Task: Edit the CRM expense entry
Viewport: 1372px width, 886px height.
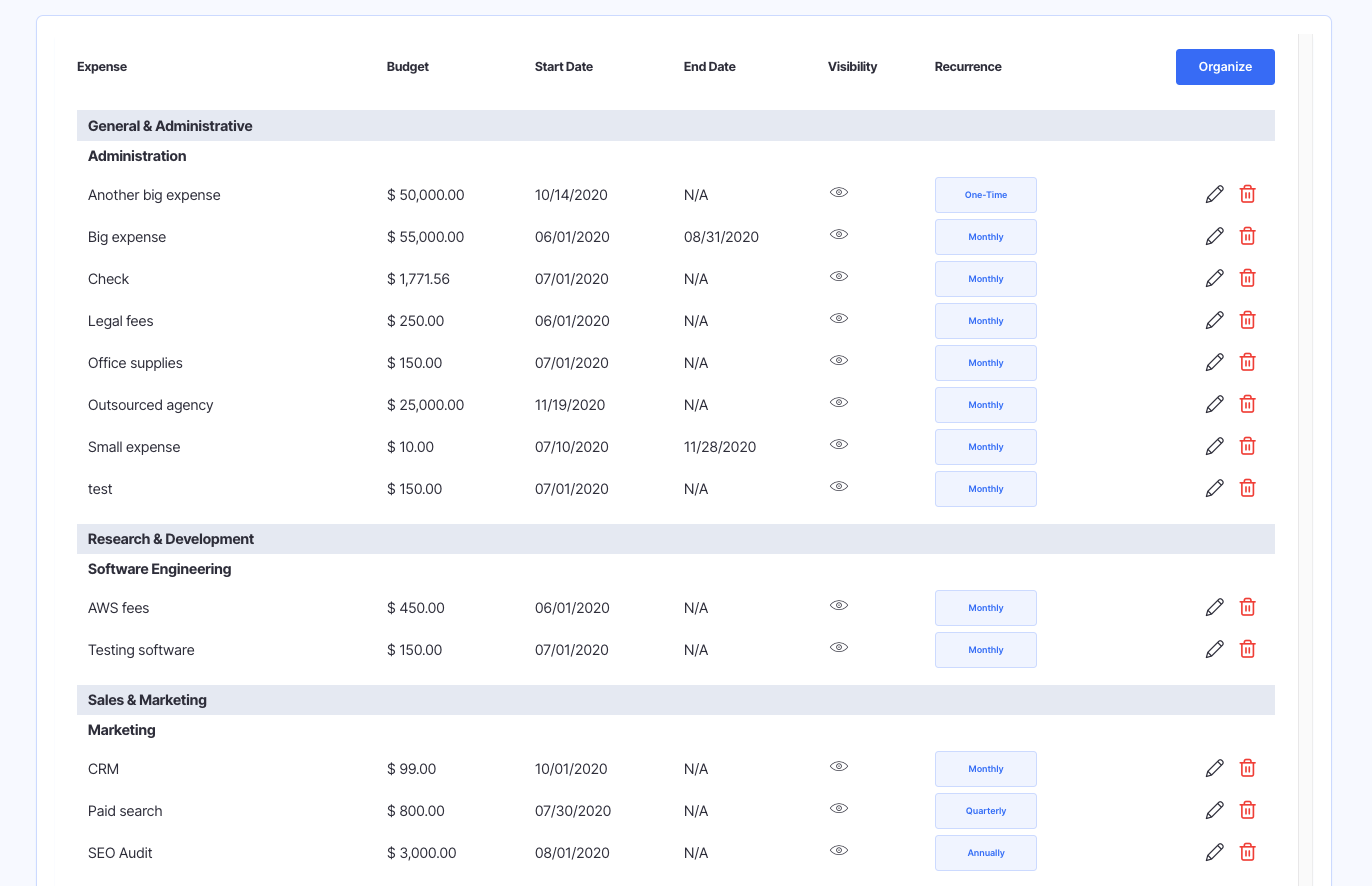Action: point(1214,768)
